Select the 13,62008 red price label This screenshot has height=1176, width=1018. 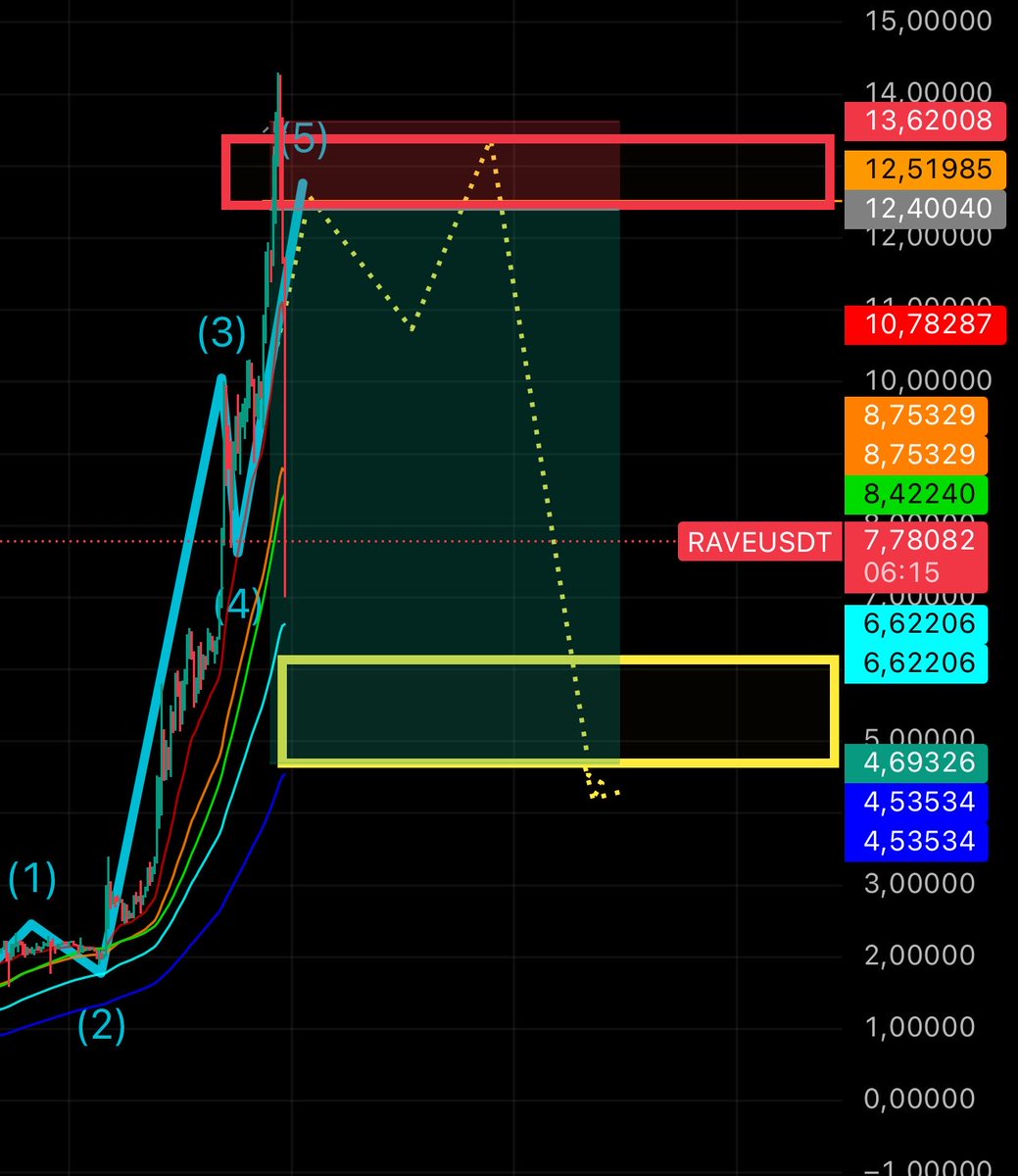coord(925,122)
